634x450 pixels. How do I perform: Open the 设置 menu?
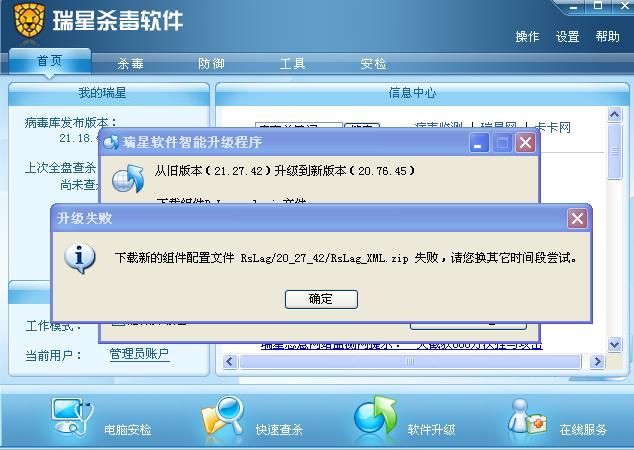coord(567,37)
